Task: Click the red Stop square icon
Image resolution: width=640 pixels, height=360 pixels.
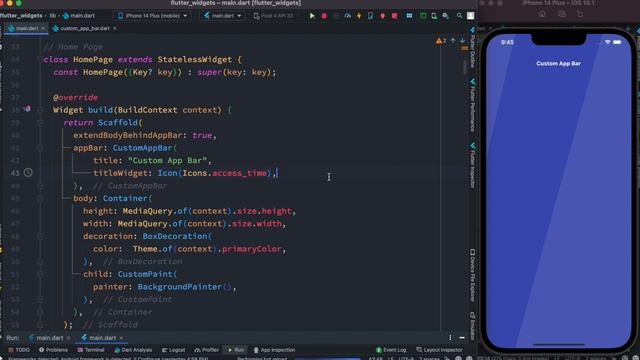Action: [x=394, y=16]
